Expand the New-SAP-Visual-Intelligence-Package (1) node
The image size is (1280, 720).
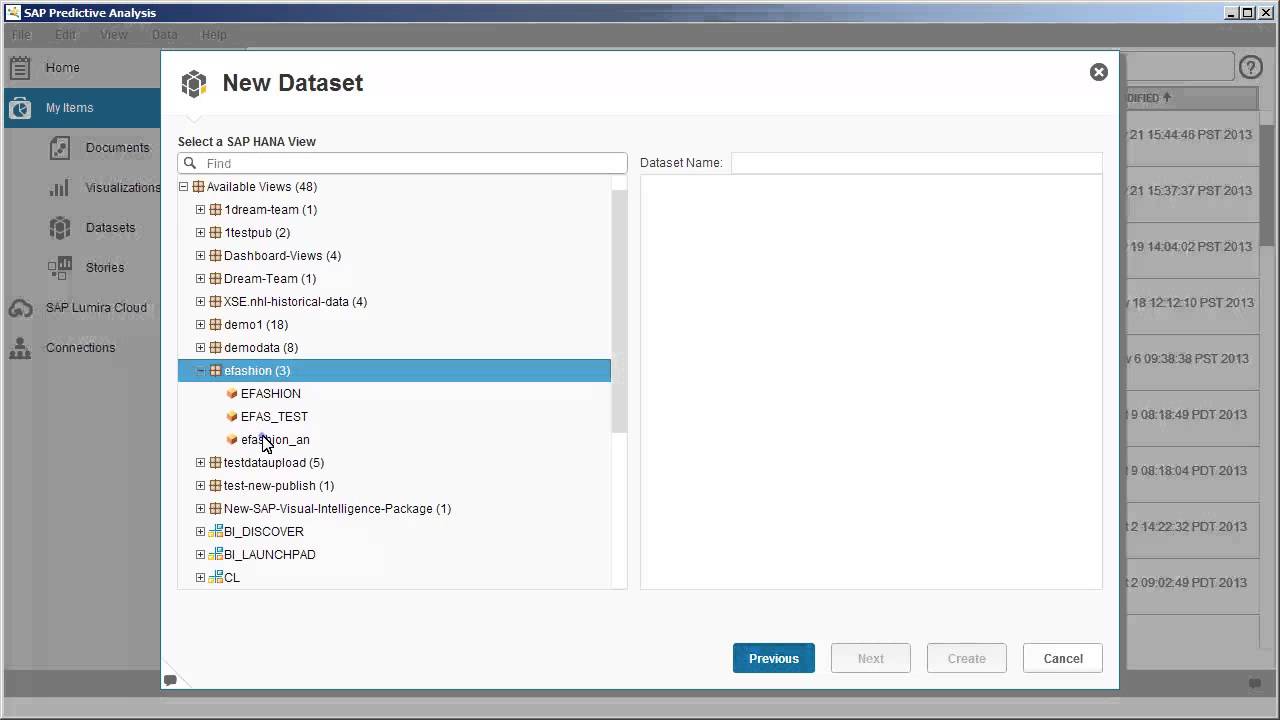[x=201, y=509]
